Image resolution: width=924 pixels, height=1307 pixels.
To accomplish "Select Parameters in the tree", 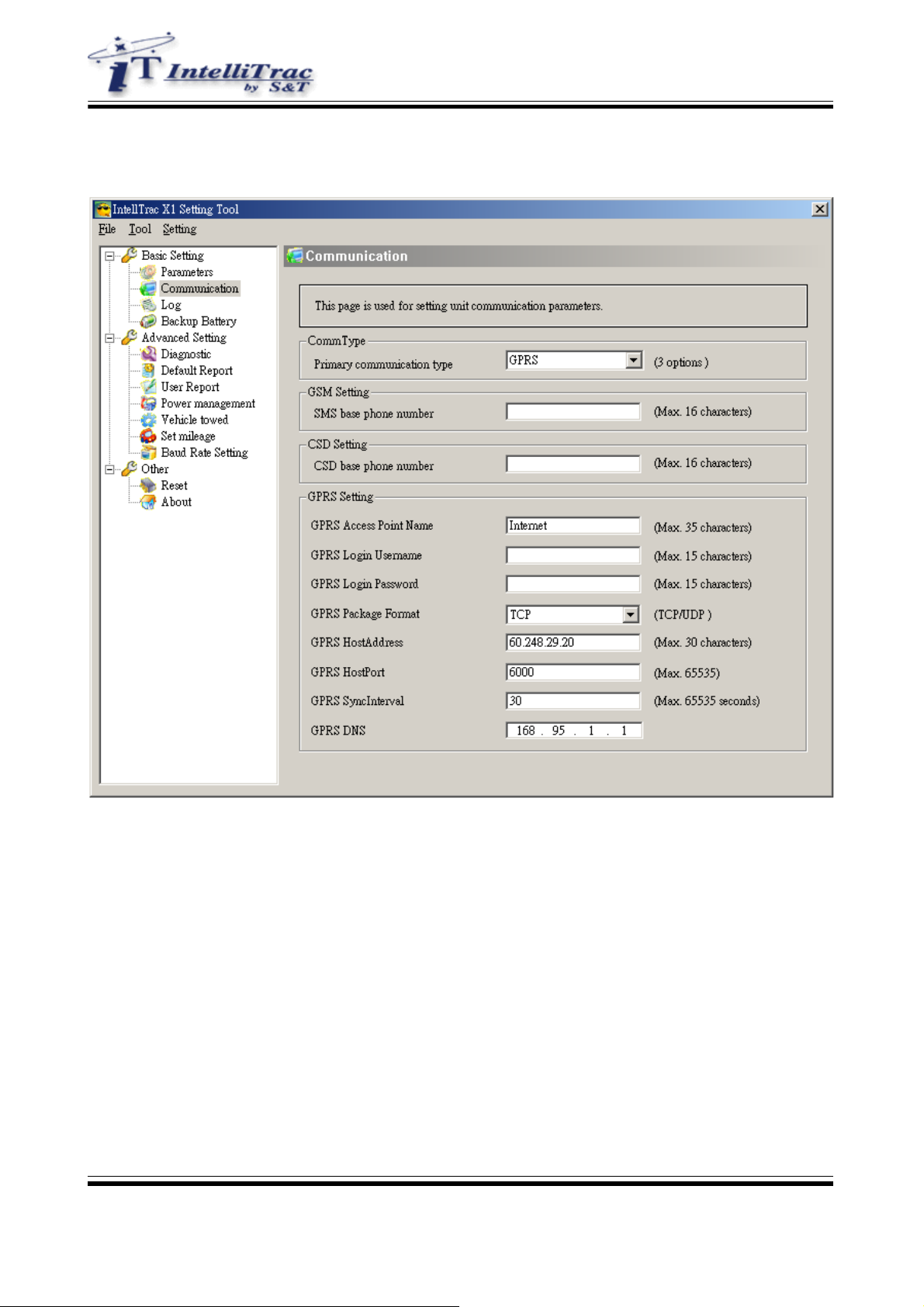I will (x=187, y=272).
